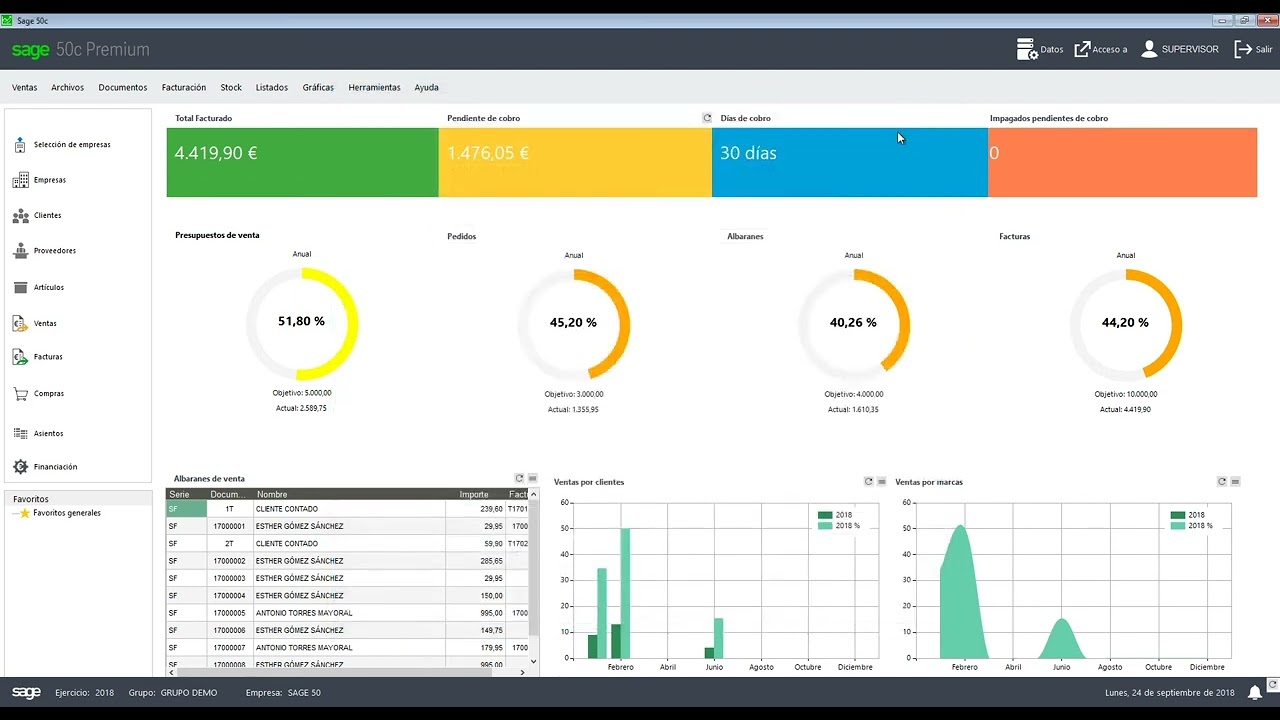This screenshot has height=720, width=1280.
Task: Sort table by Importe column header
Action: pyautogui.click(x=476, y=494)
